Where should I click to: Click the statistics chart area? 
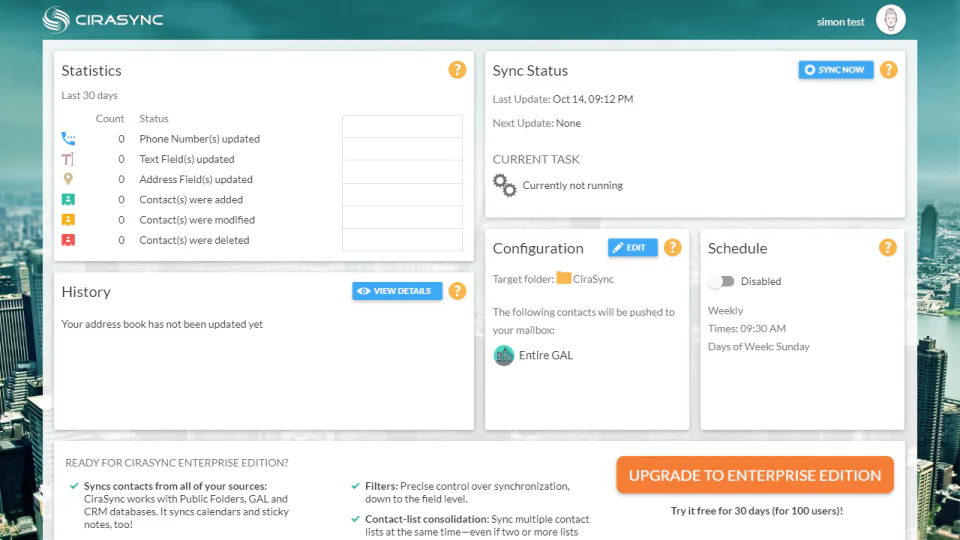tap(402, 183)
